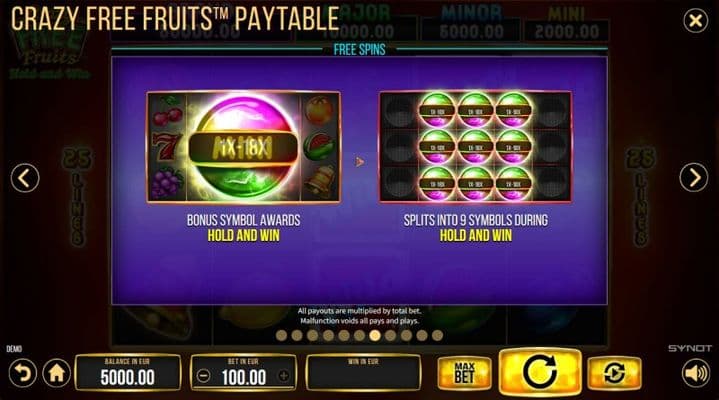Decrease bet with the minus button
This screenshot has height=400, width=719.
(x=203, y=377)
